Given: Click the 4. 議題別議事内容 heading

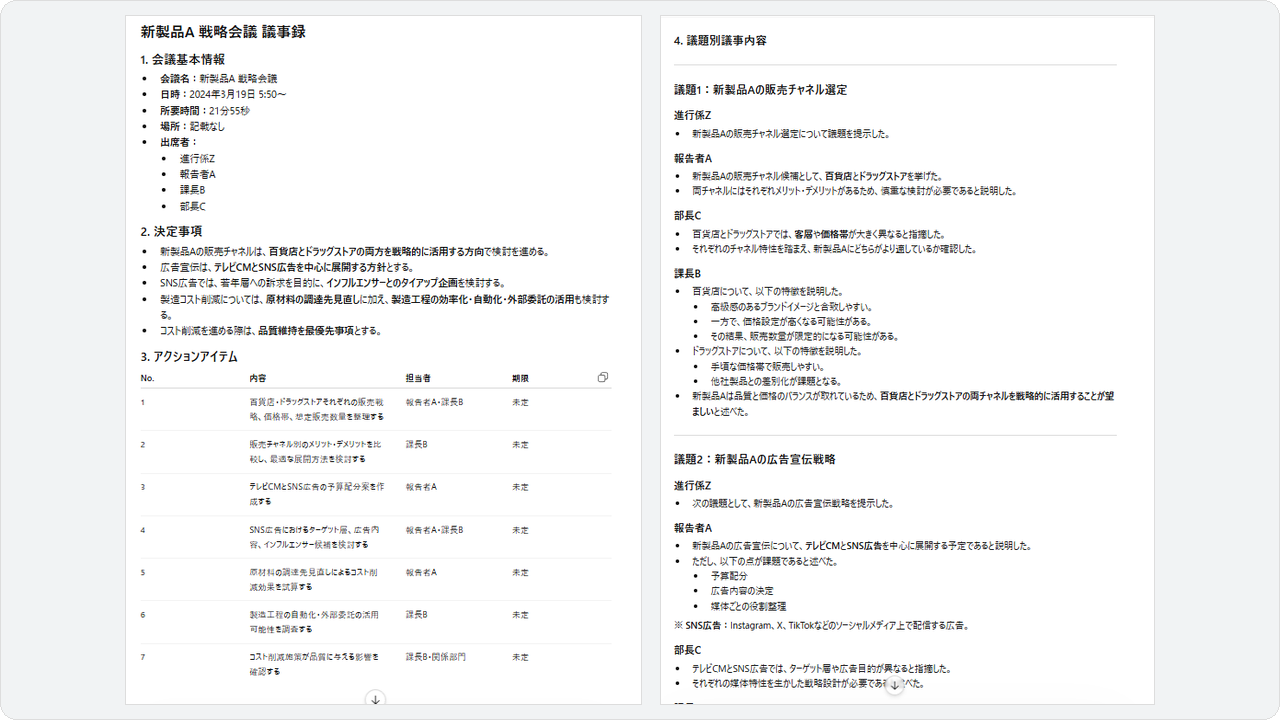Looking at the screenshot, I should 720,41.
